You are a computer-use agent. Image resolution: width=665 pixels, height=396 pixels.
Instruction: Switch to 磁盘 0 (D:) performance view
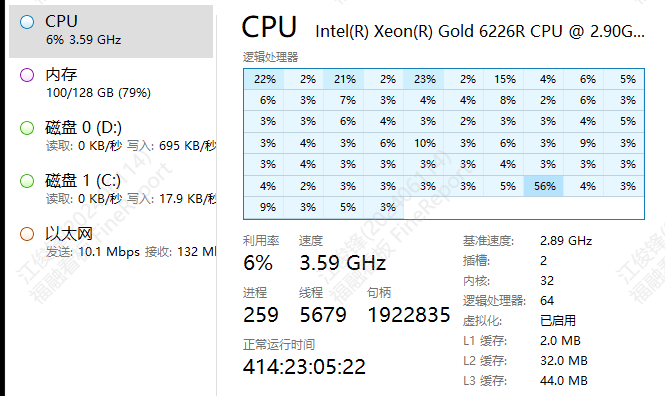click(111, 137)
